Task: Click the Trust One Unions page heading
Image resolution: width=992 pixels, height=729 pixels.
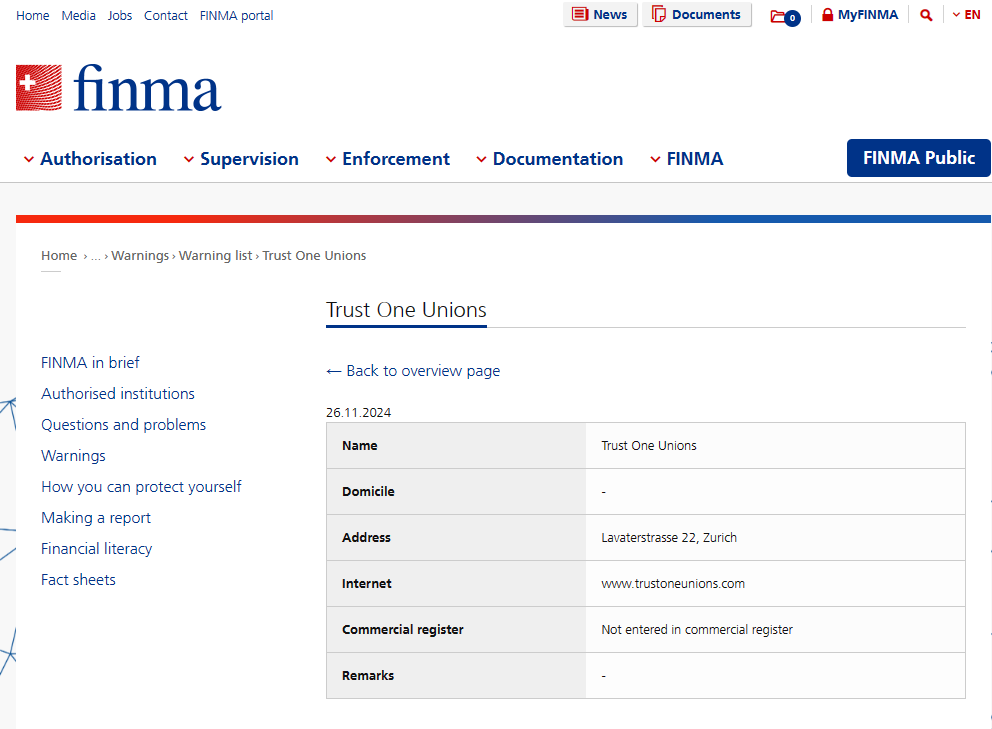Action: click(x=406, y=310)
